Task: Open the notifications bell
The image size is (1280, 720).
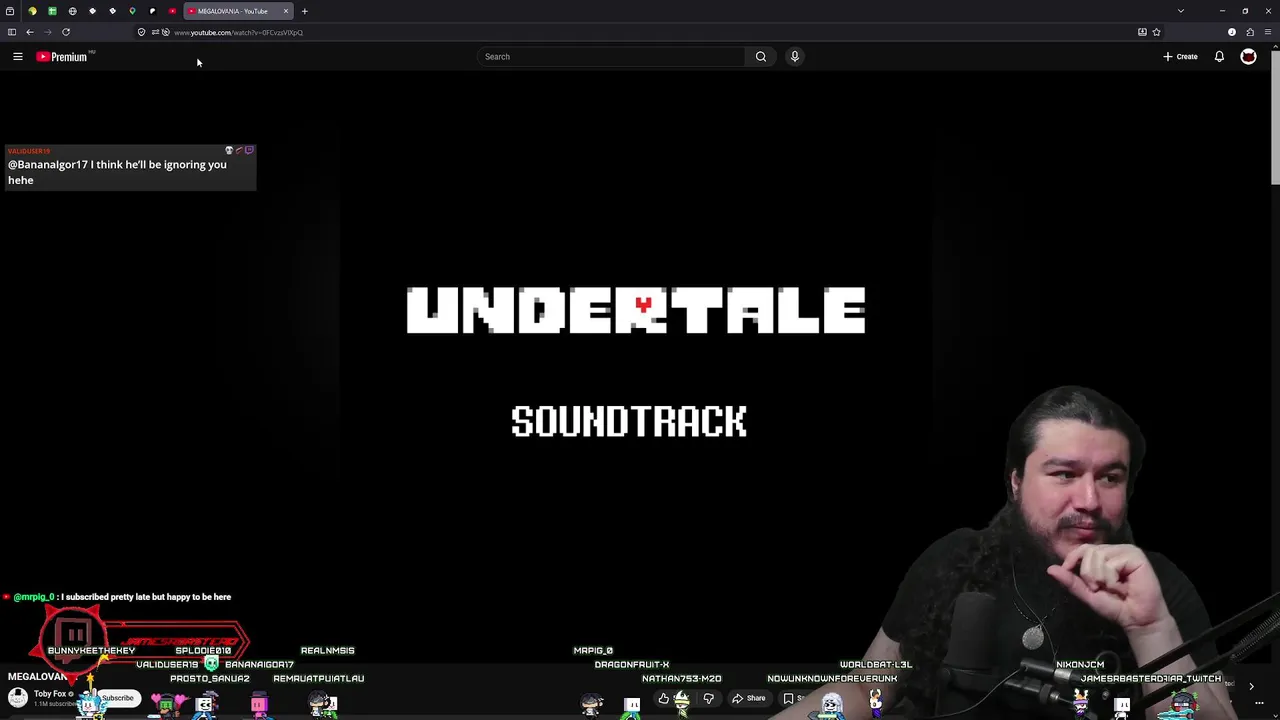Action: pos(1219,57)
